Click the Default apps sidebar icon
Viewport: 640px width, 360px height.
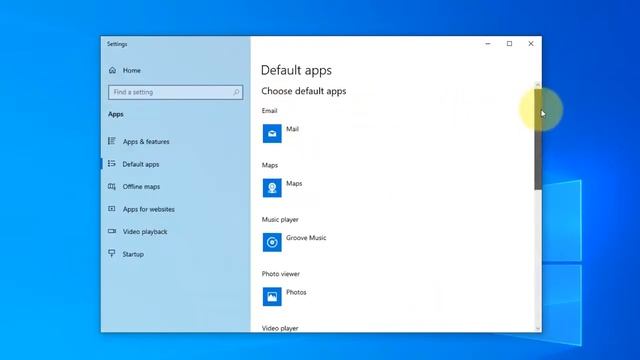111,164
